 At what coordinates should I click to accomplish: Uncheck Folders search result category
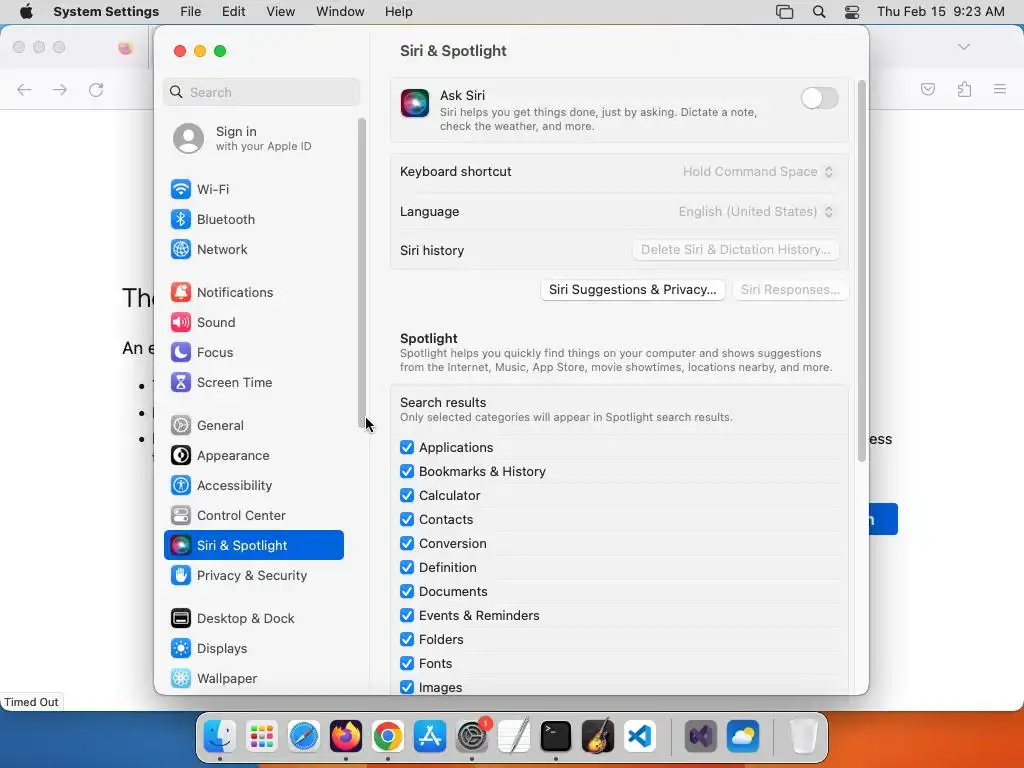[407, 639]
